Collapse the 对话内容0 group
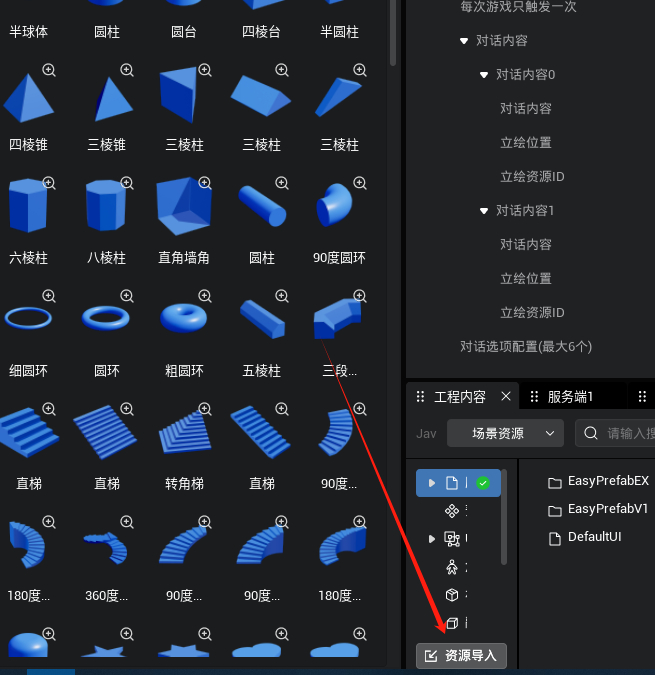Screen dimensions: 655x675 [x=484, y=75]
